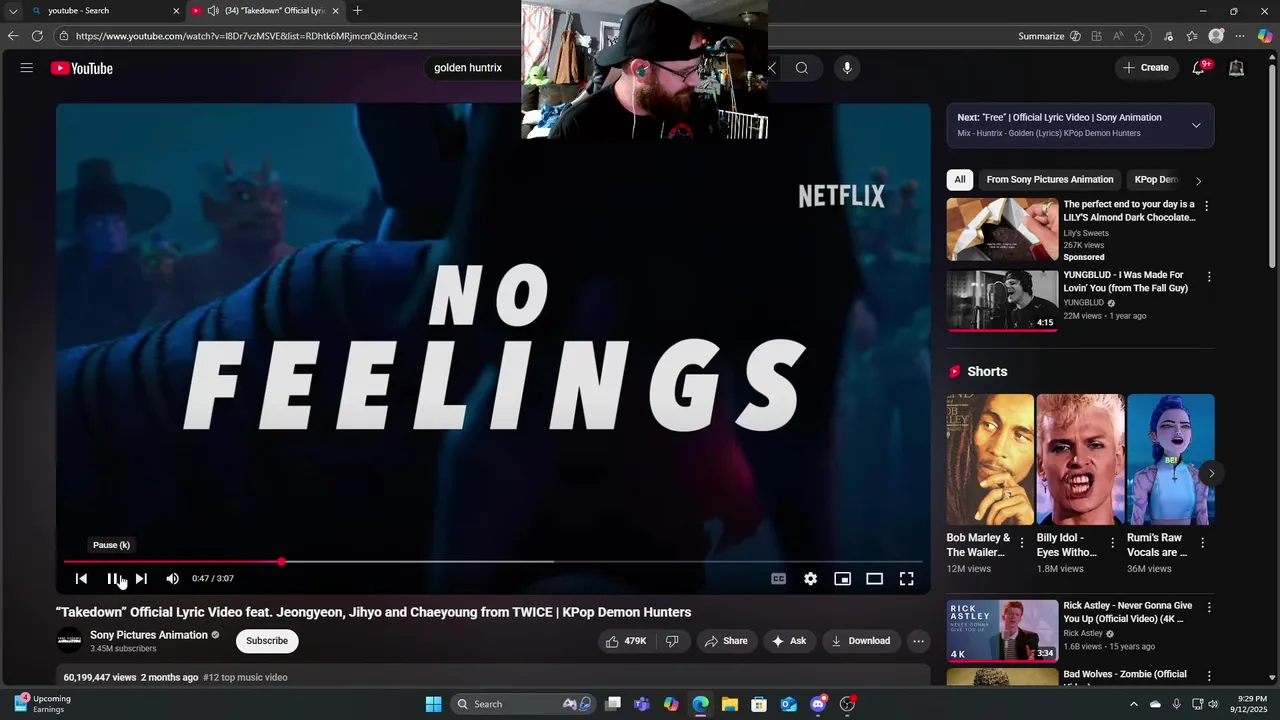Viewport: 1280px width, 720px height.
Task: Click the red playhead scrubber dot
Action: (x=282, y=562)
